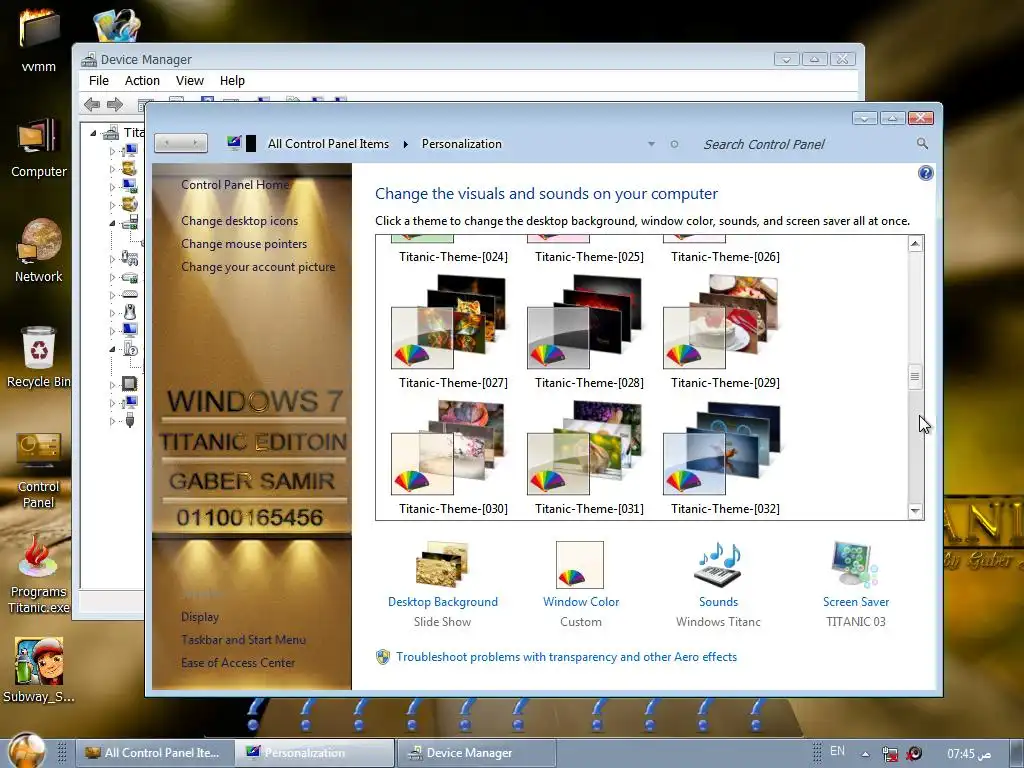Click the Personalization breadcrumb segment
The image size is (1024, 768).
tap(462, 144)
